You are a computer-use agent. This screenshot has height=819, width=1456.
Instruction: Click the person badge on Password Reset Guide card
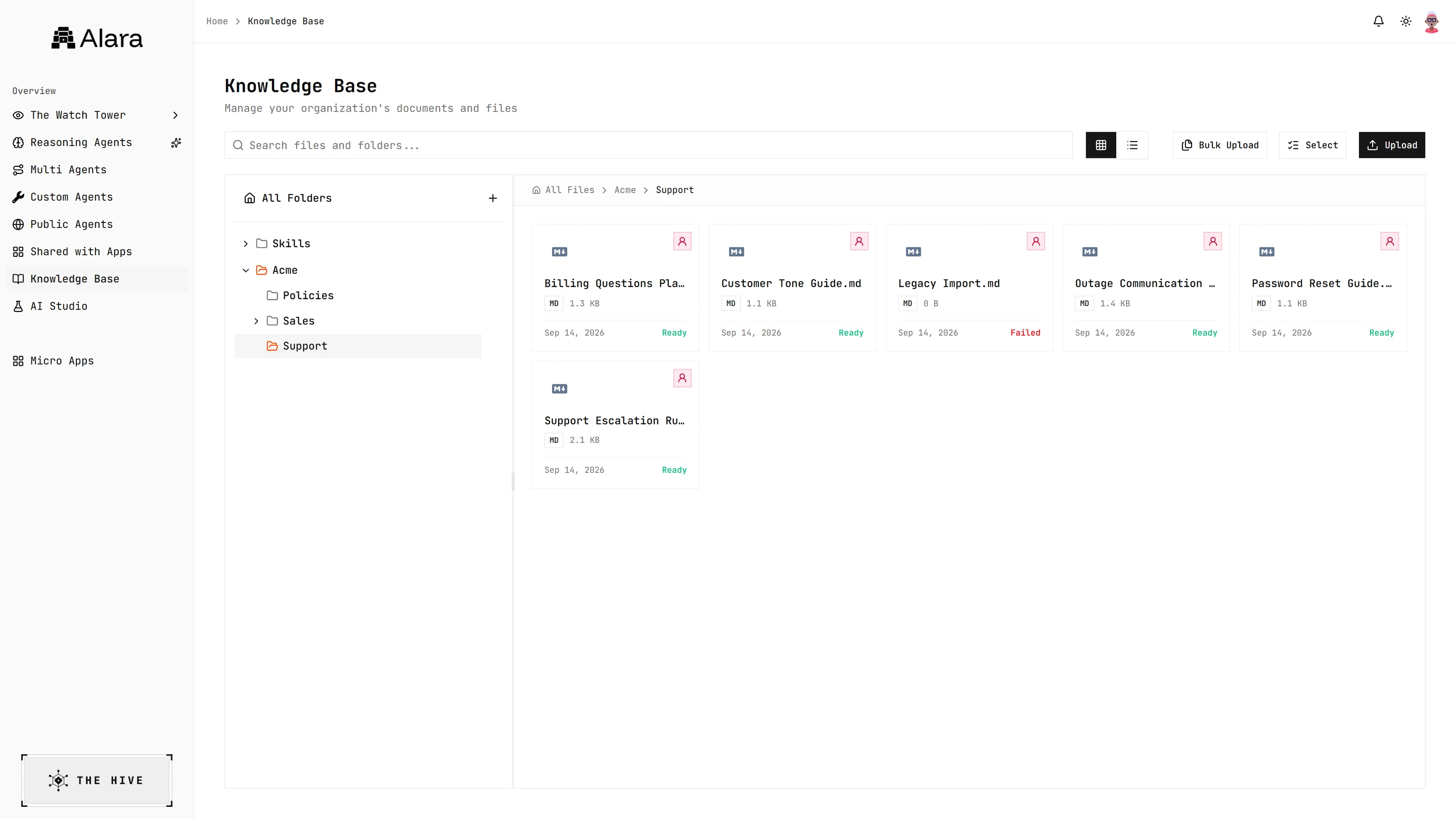tap(1389, 241)
